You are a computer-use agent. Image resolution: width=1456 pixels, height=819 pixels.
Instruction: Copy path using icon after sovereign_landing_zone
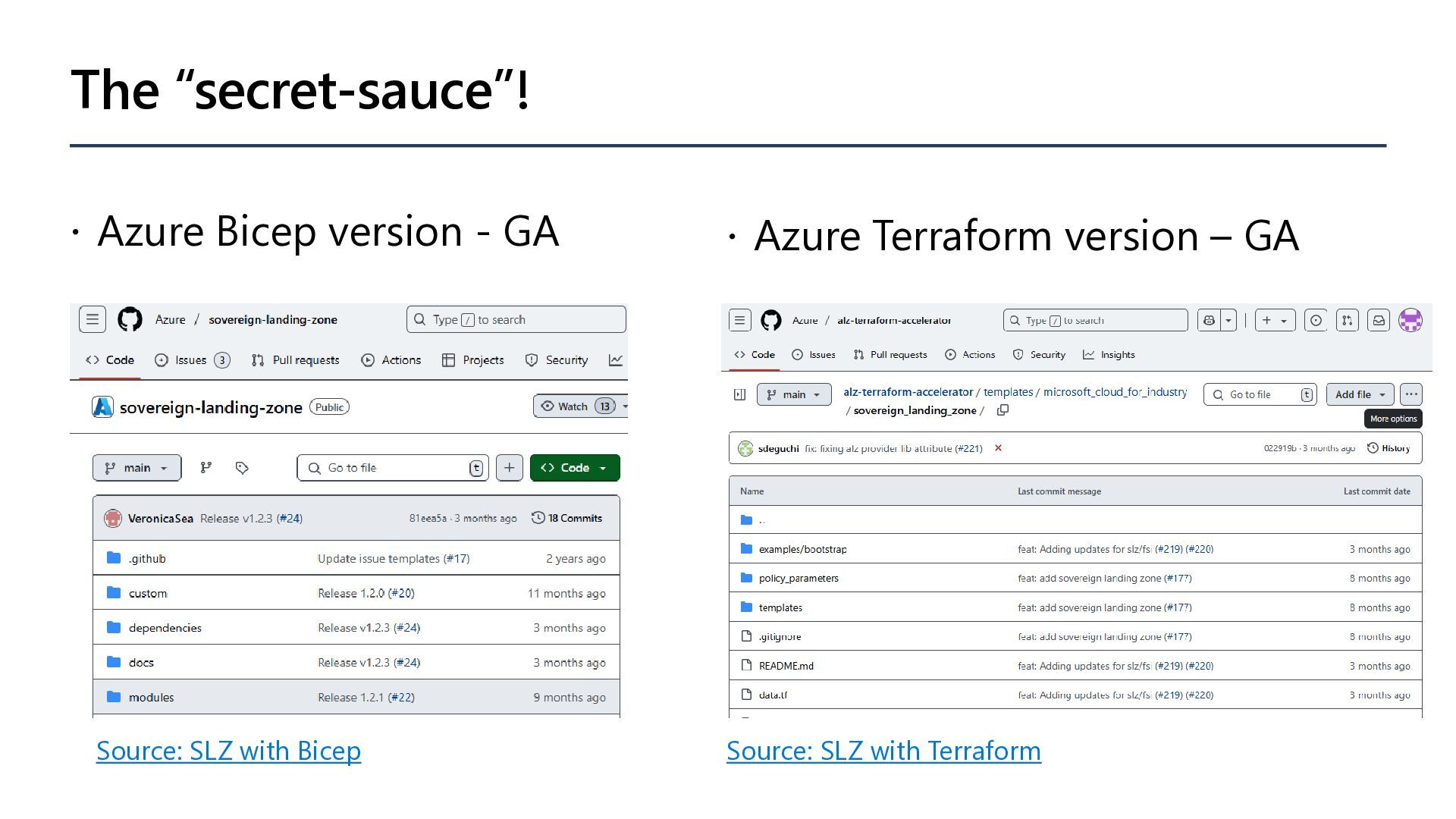[1003, 410]
